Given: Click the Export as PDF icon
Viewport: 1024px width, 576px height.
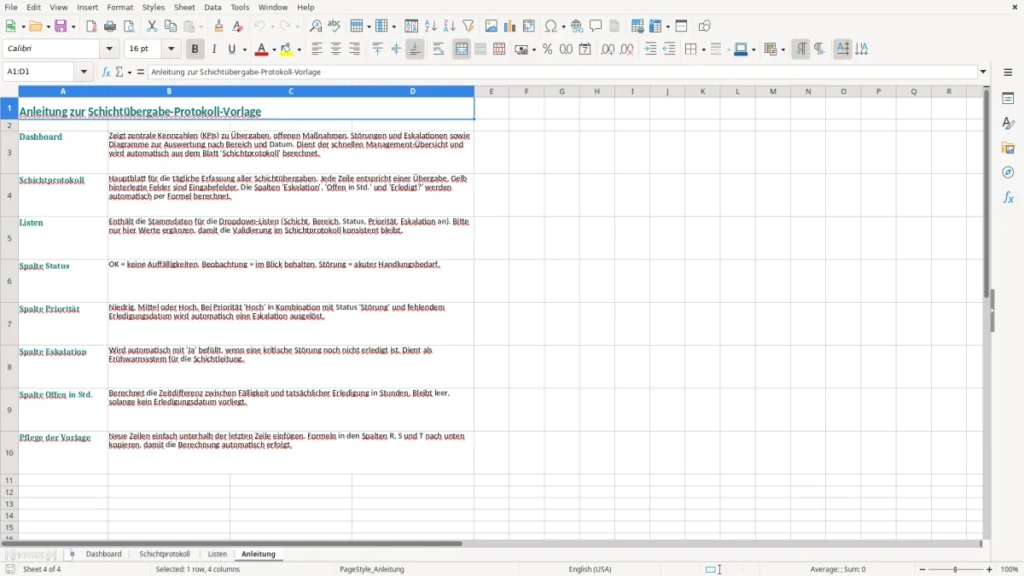Looking at the screenshot, I should 91,26.
